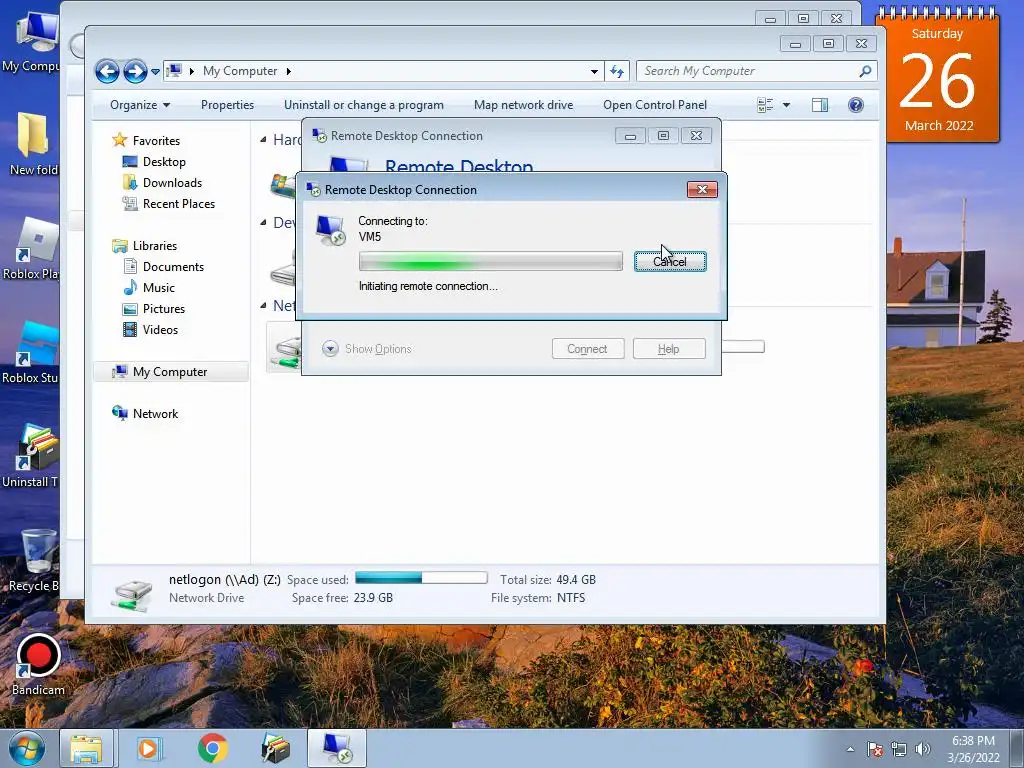This screenshot has height=768, width=1024.
Task: Collapse the Devices group arrow
Action: 263,223
